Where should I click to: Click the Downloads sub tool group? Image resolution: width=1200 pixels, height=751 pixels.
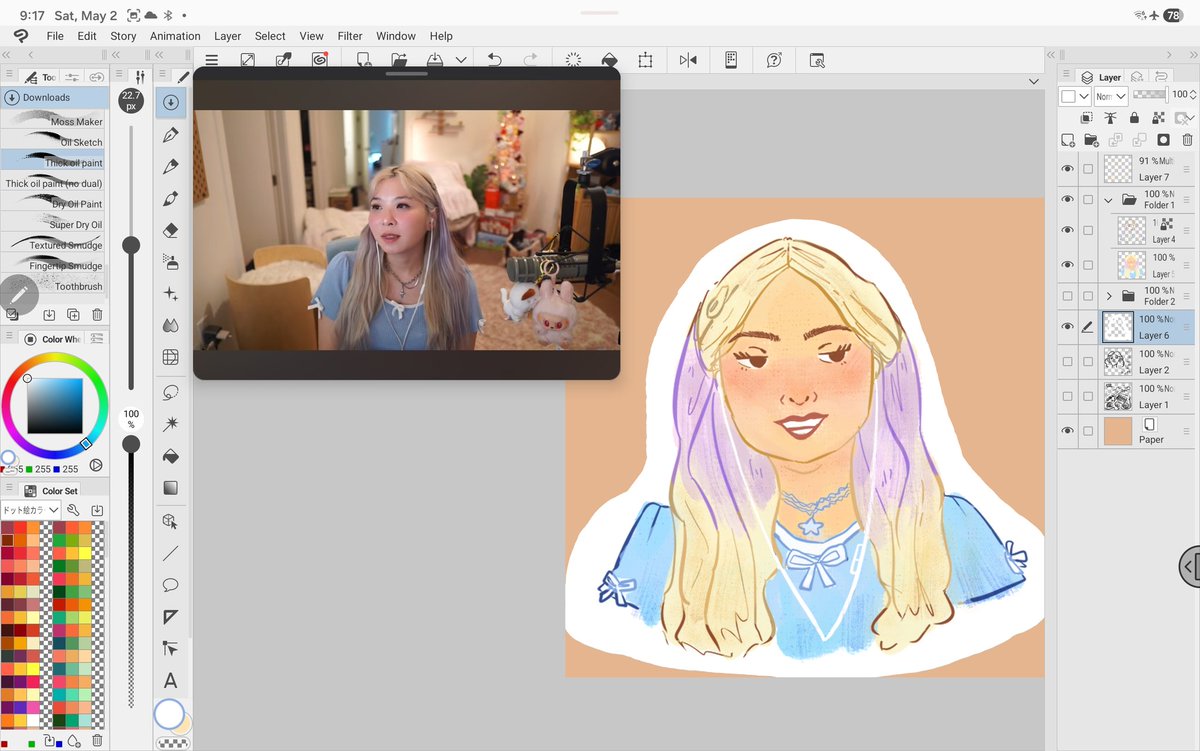coord(55,97)
